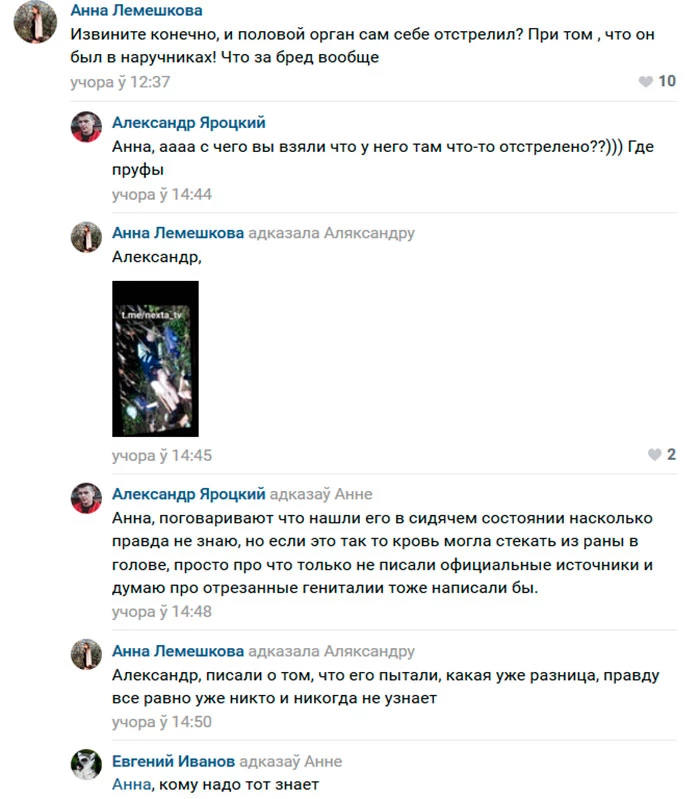Click the 'адказаў Анне' reference by Александр Яроцкий

tap(321, 494)
